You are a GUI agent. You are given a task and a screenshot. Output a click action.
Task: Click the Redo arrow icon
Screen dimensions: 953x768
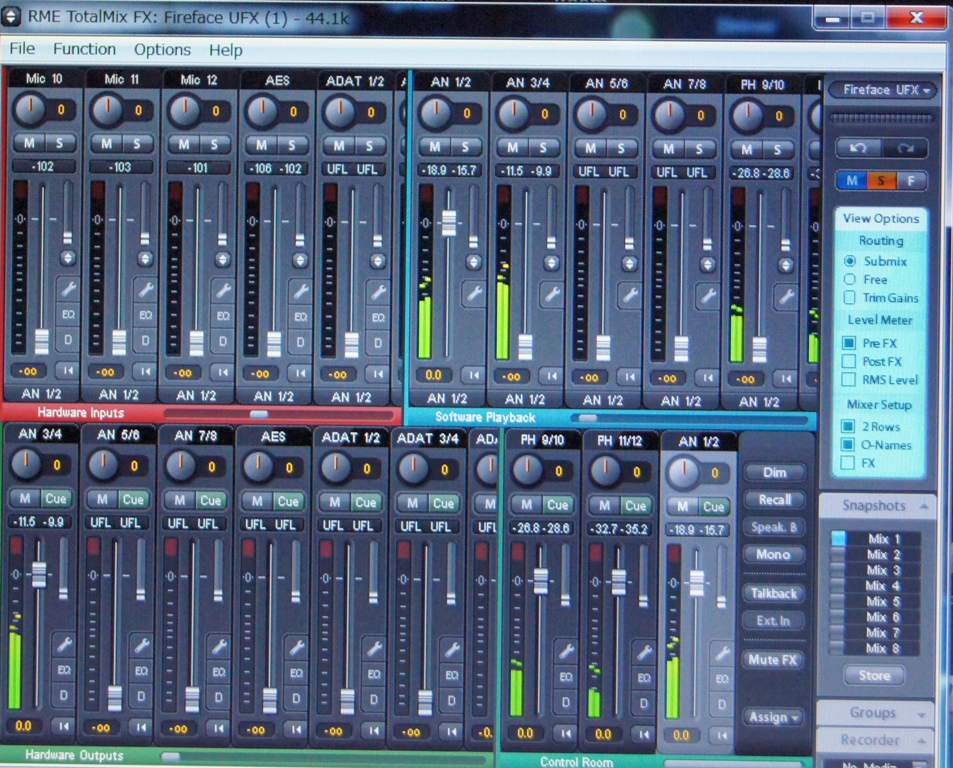point(905,148)
